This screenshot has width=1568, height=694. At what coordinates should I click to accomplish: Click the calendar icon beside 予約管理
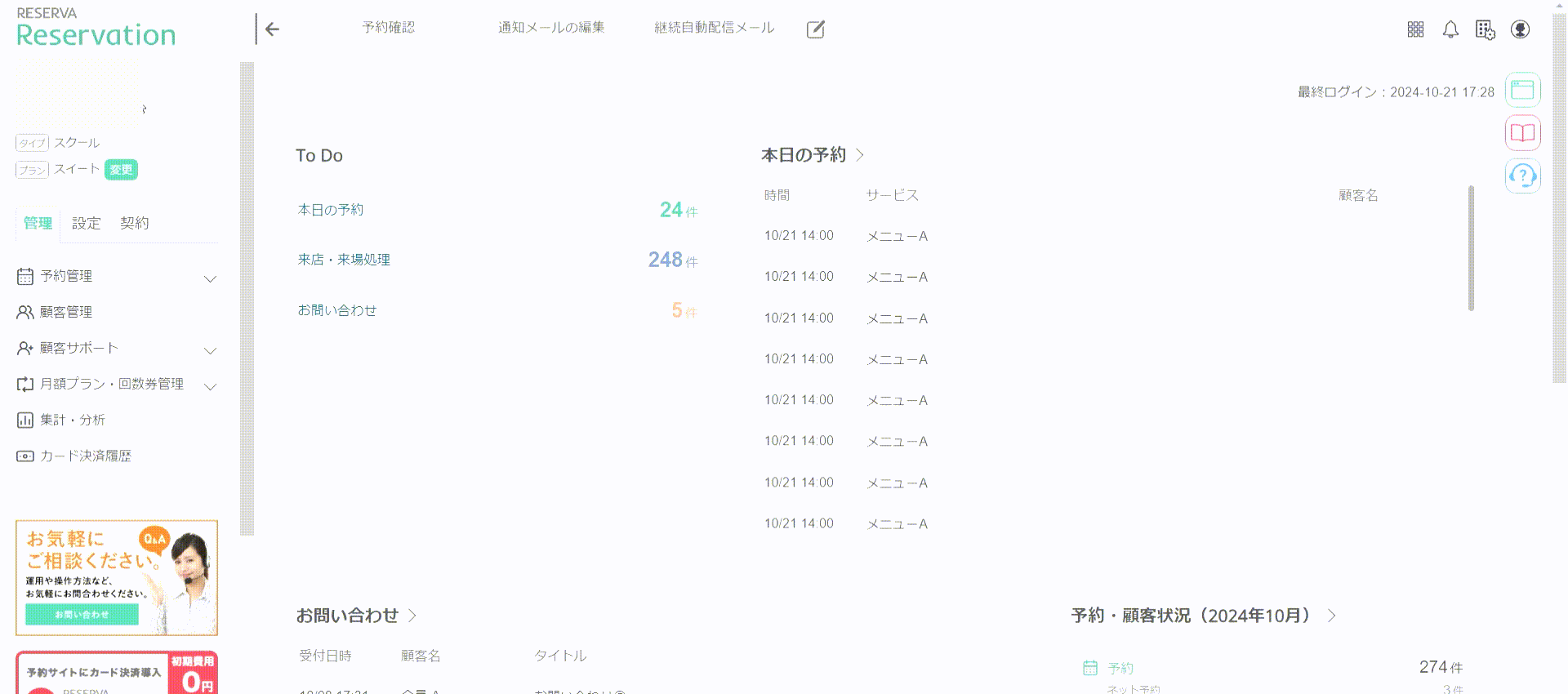25,277
